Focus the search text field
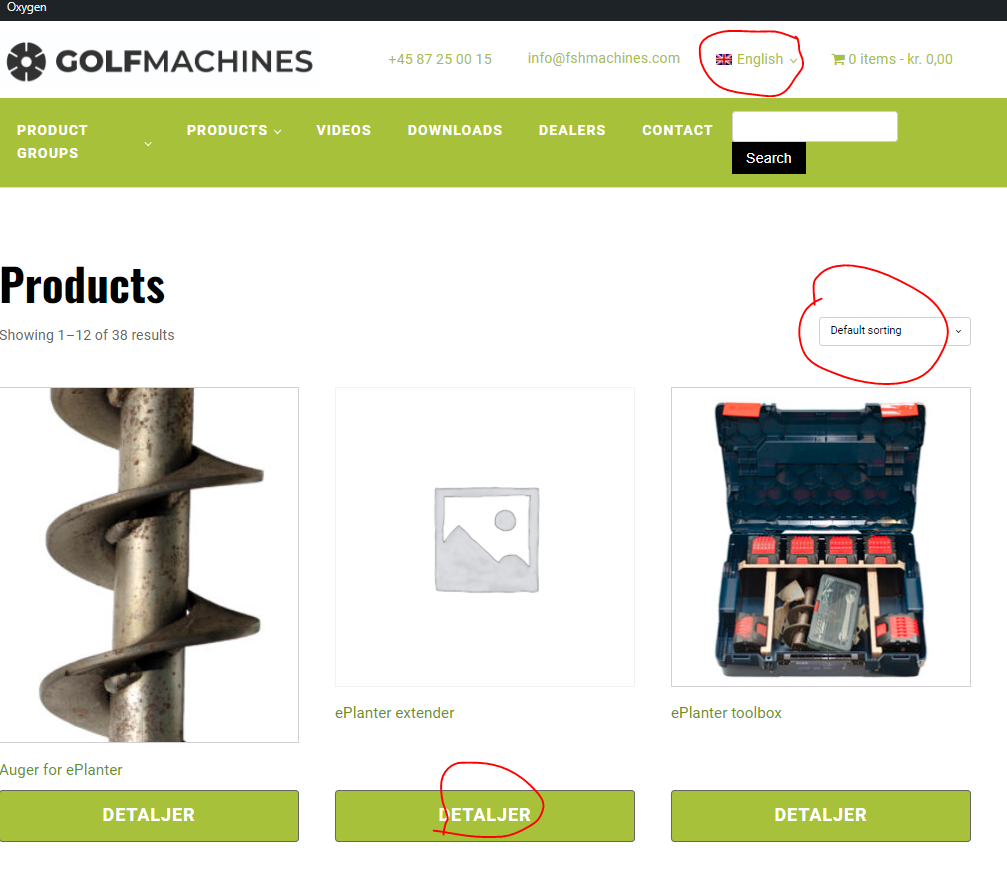The image size is (1007, 871). [x=815, y=127]
